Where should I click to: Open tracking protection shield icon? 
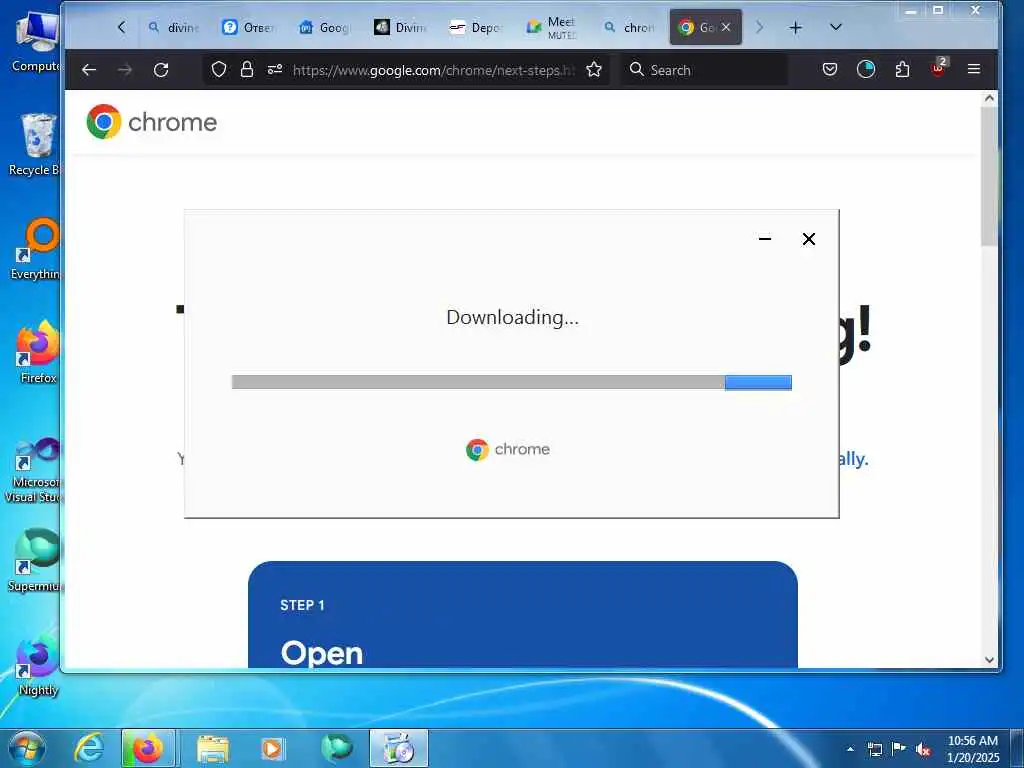click(x=219, y=69)
